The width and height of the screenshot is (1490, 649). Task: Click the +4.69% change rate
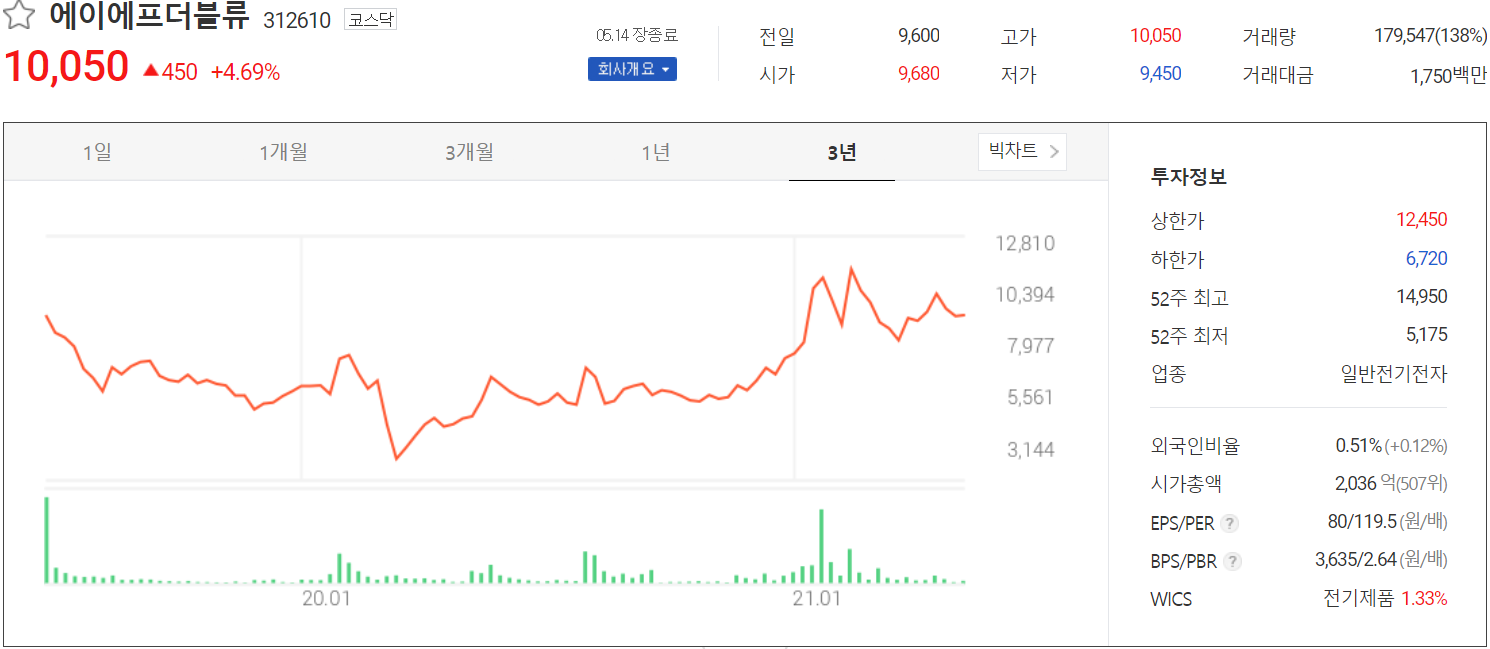point(245,72)
